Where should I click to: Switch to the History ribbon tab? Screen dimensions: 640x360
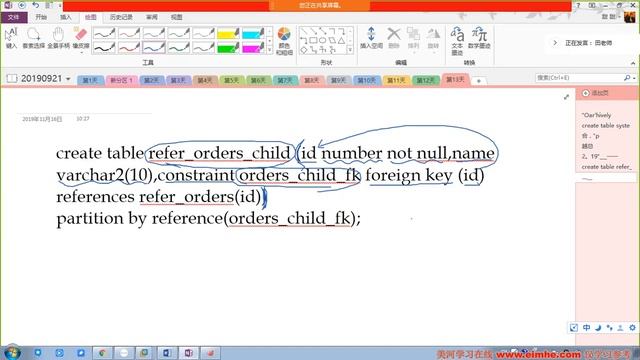[x=121, y=17]
